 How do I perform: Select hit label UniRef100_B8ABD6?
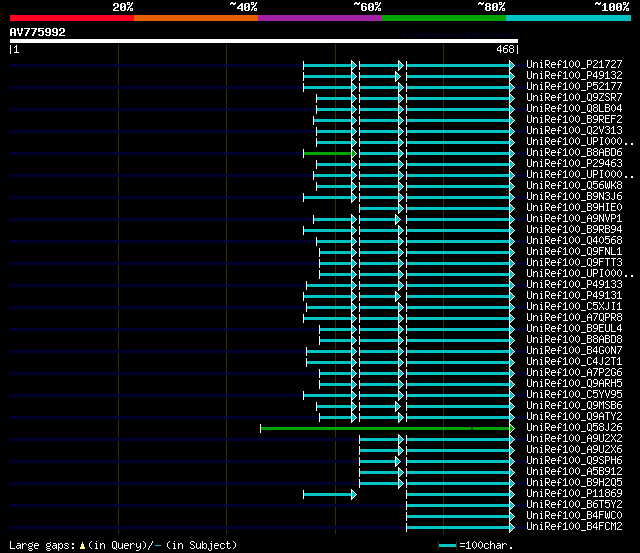pyautogui.click(x=574, y=153)
